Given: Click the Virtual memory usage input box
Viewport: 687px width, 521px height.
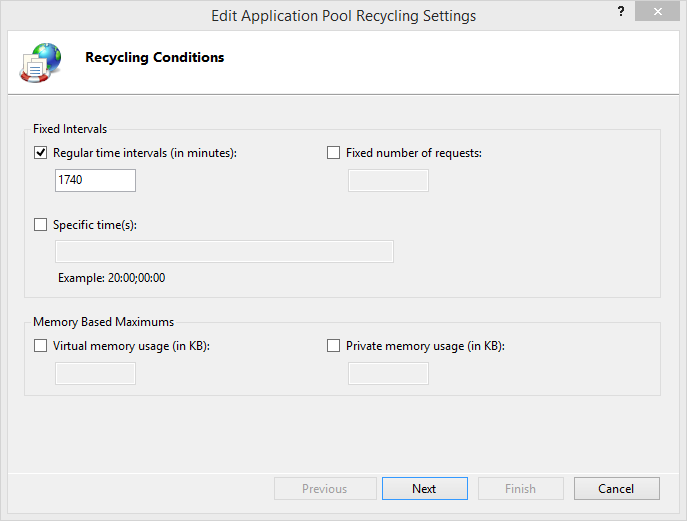Looking at the screenshot, I should [95, 373].
